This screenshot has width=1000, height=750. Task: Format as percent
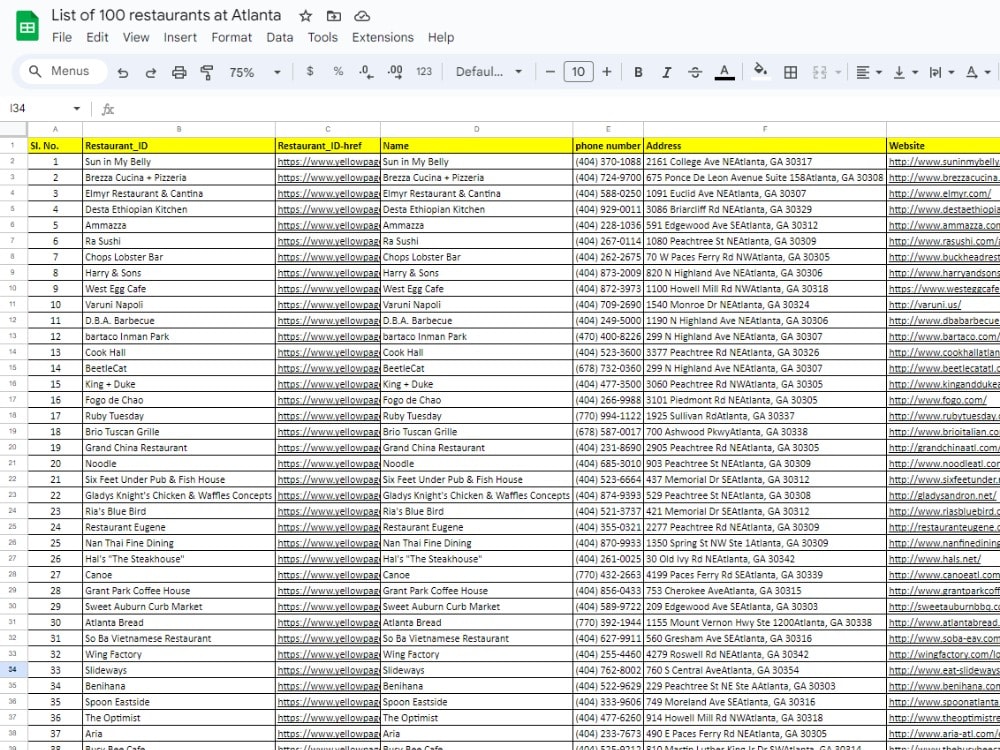pyautogui.click(x=338, y=71)
